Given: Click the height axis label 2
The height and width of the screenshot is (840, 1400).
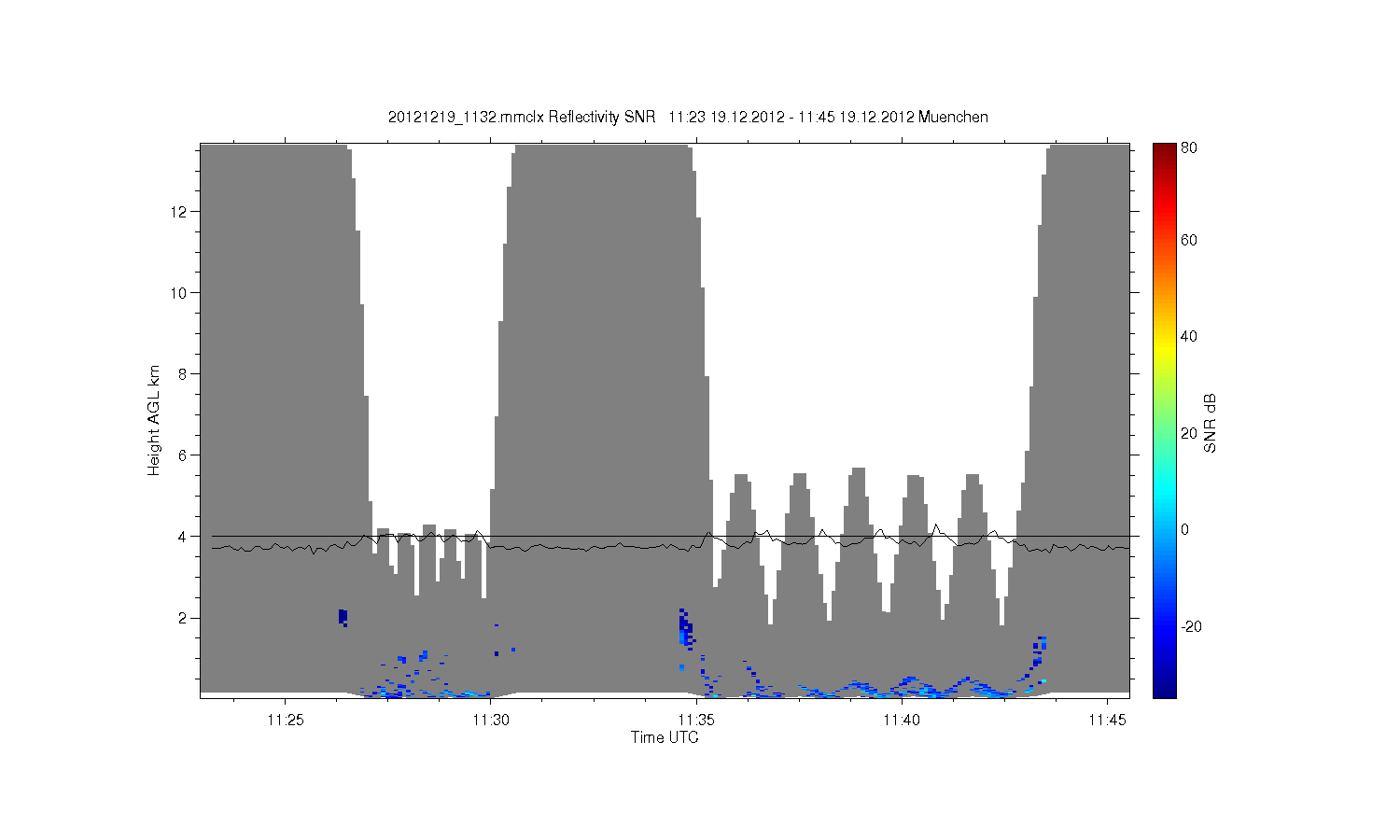Looking at the screenshot, I should (185, 618).
